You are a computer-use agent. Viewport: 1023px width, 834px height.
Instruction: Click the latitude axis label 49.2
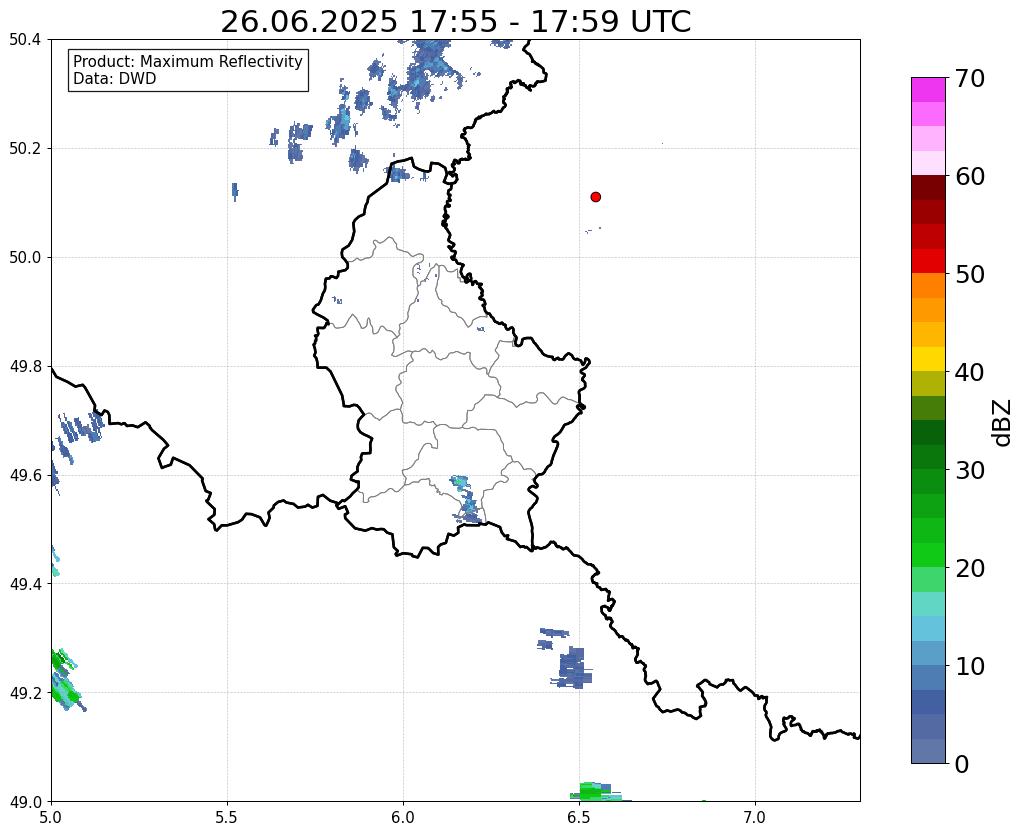[x=25, y=693]
